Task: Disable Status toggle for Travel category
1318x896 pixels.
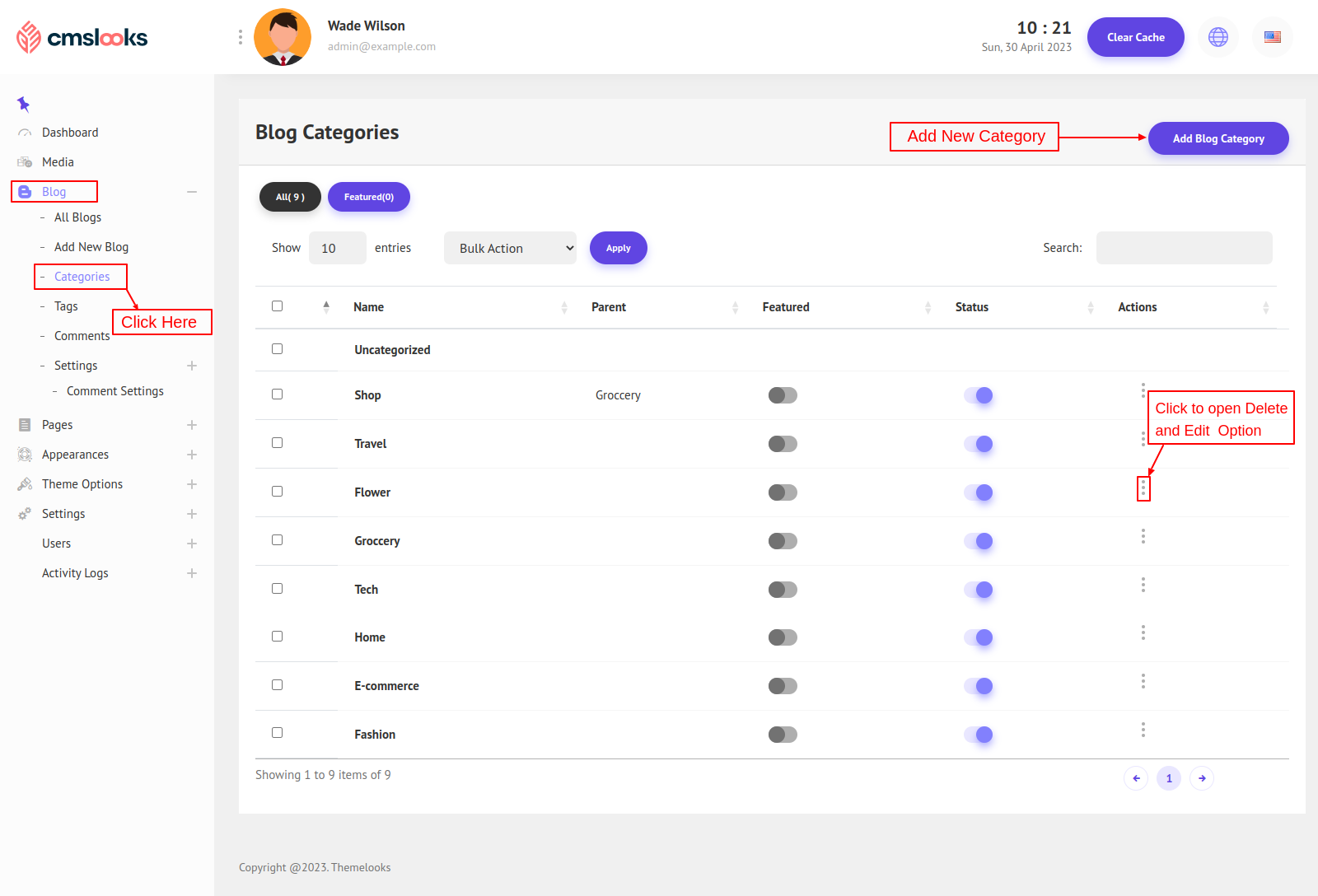Action: click(x=978, y=444)
